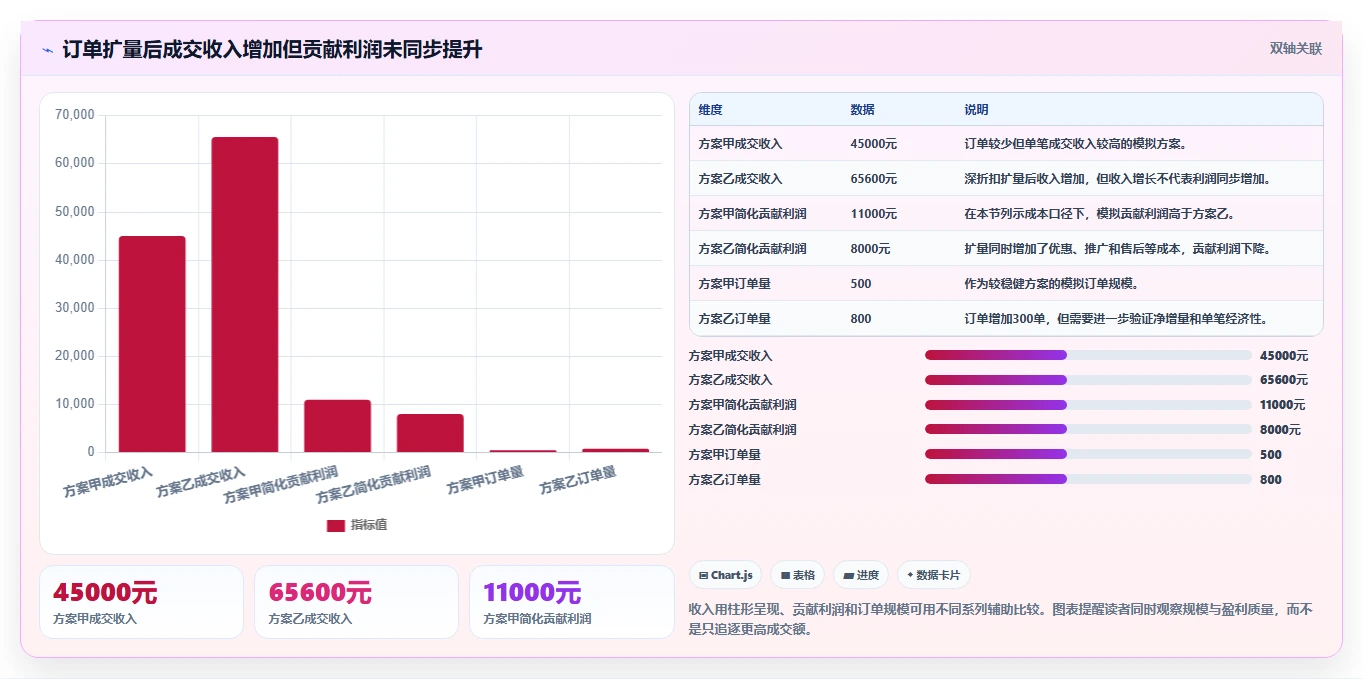This screenshot has width=1363, height=679.
Task: Click the 70,000 y-axis label
Action: click(x=74, y=115)
